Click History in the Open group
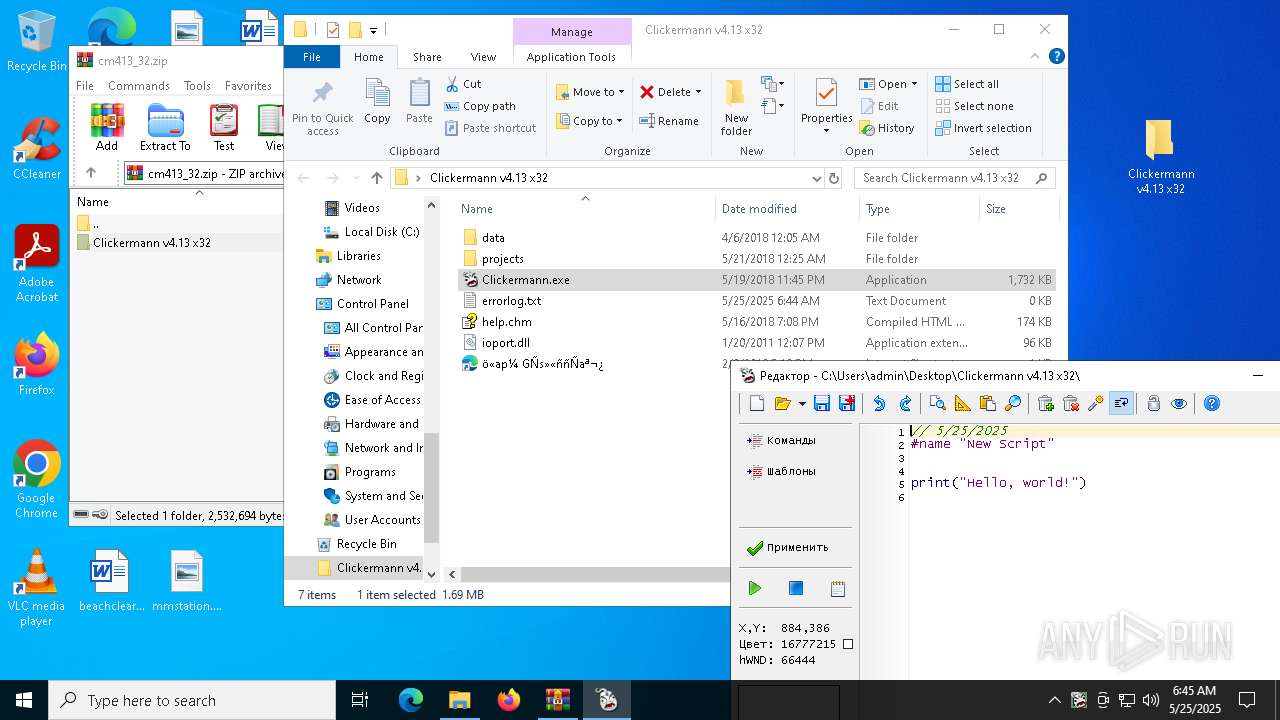This screenshot has height=720, width=1280. coord(887,128)
